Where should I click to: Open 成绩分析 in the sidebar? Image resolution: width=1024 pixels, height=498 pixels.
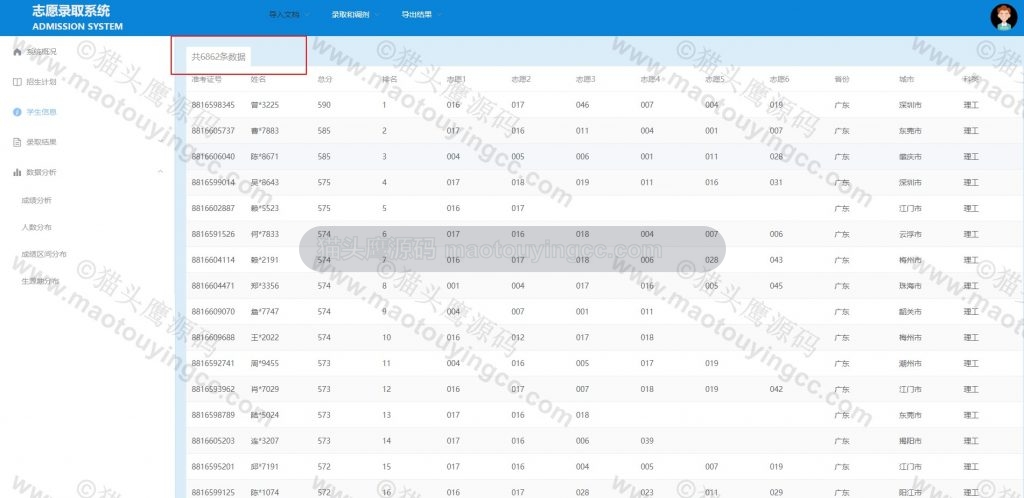pyautogui.click(x=37, y=200)
